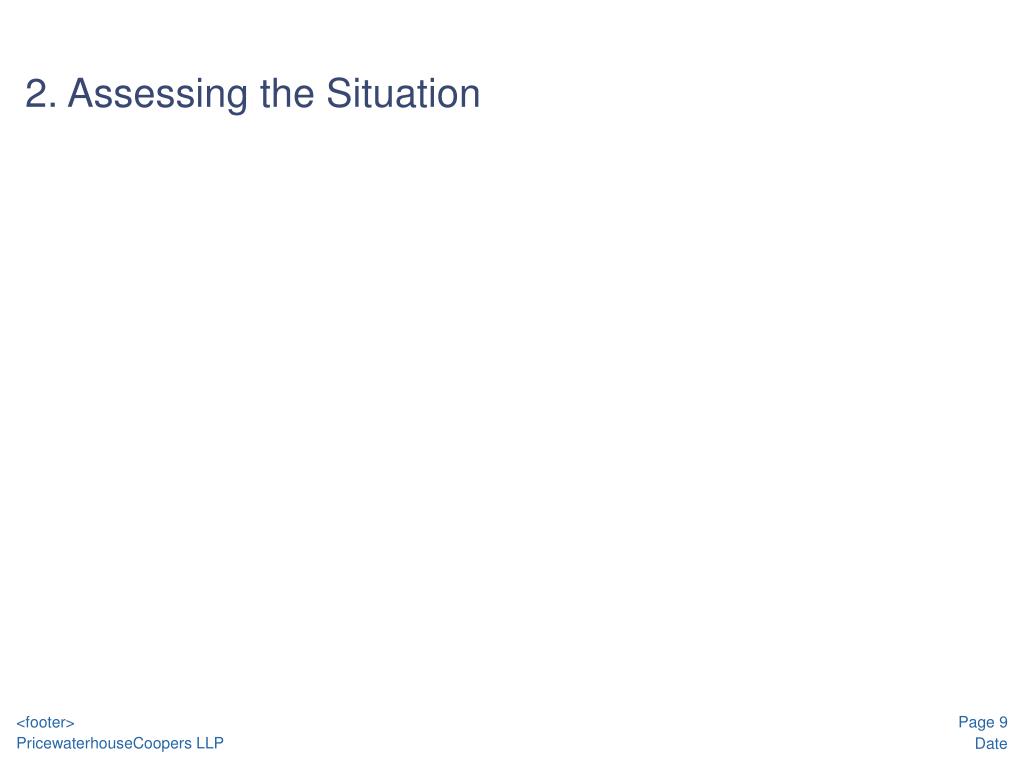Click the closing angle bracket of footer
Viewport: 1024px width, 768px height.
71,723
